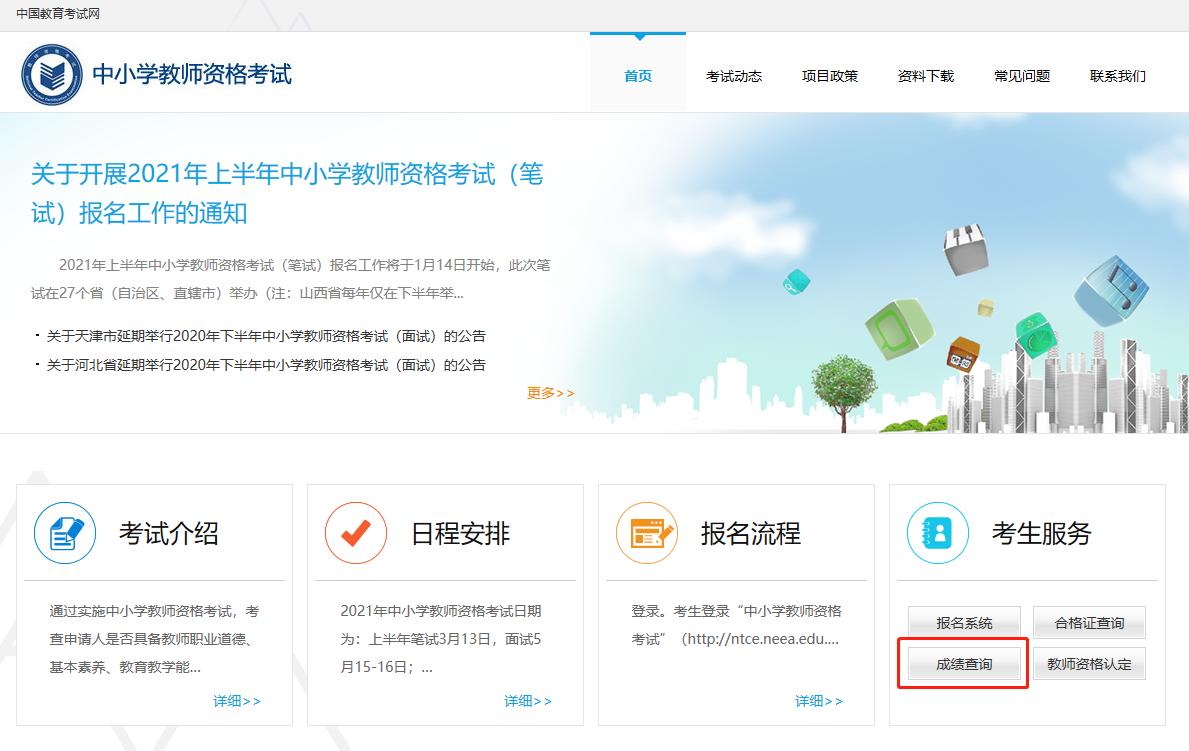
Task: Click the 考试介绍 card heading
Action: coord(168,533)
